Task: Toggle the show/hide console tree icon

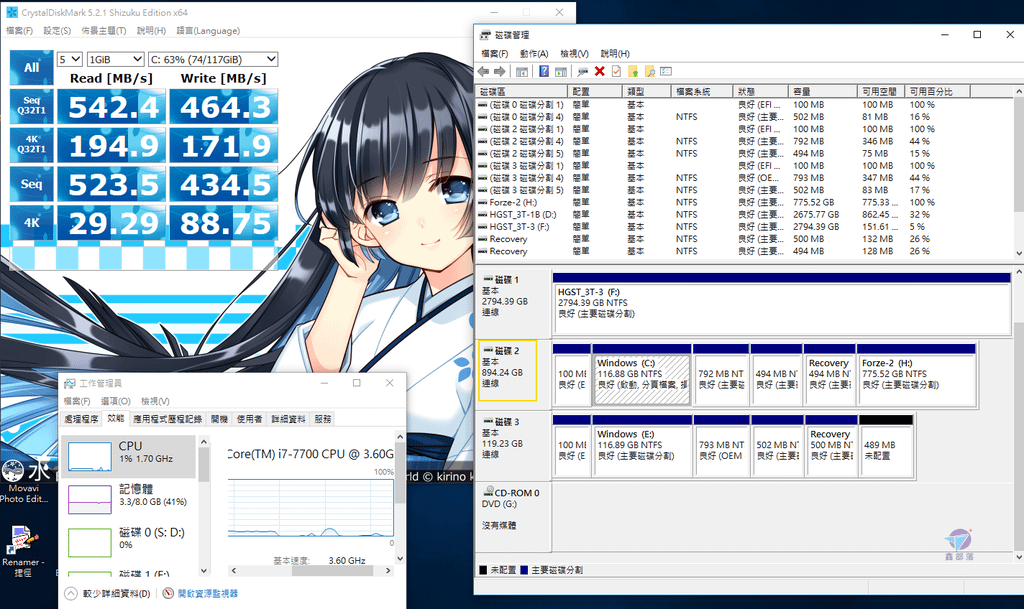Action: pyautogui.click(x=522, y=71)
